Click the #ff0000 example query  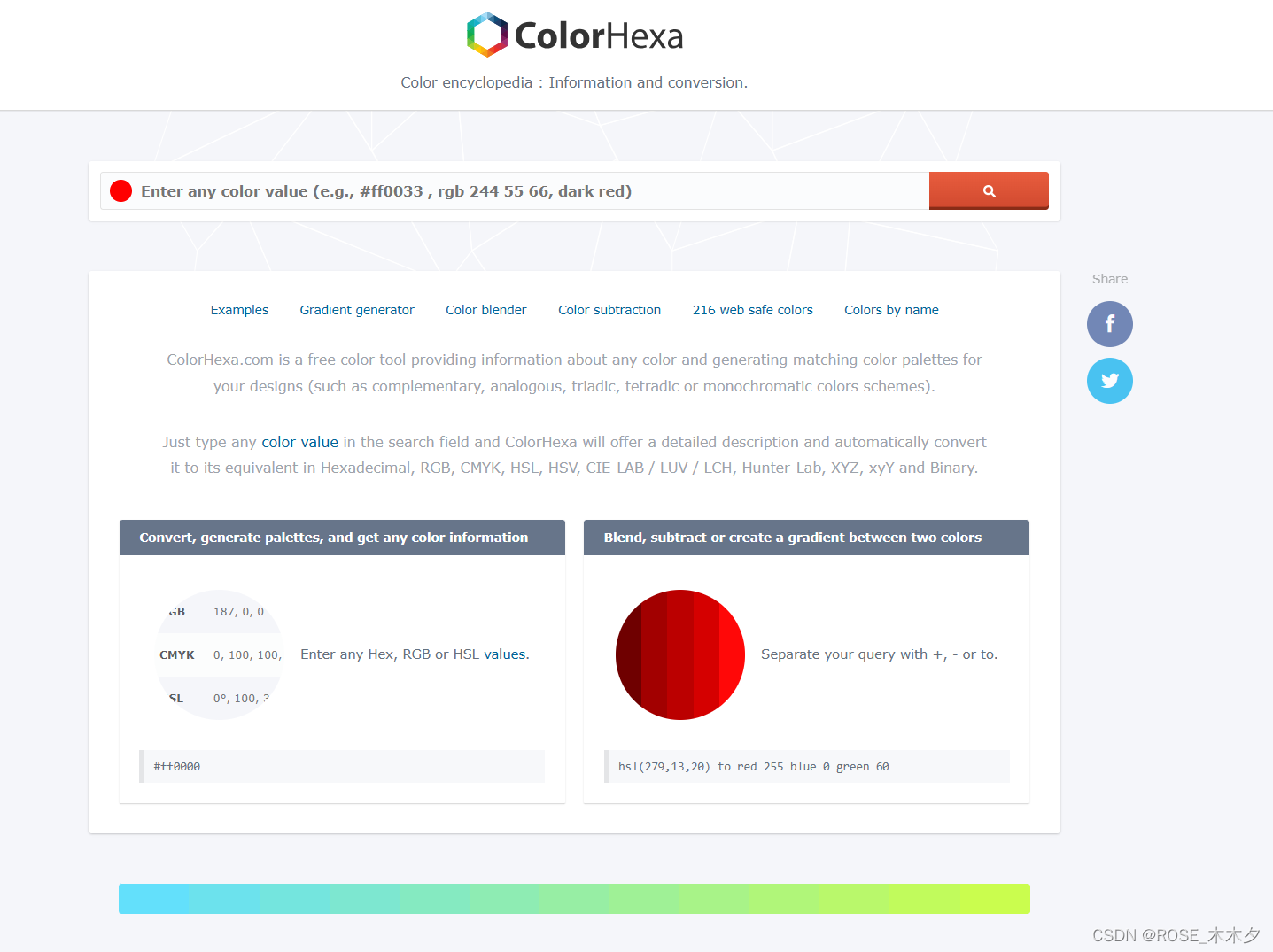point(342,766)
